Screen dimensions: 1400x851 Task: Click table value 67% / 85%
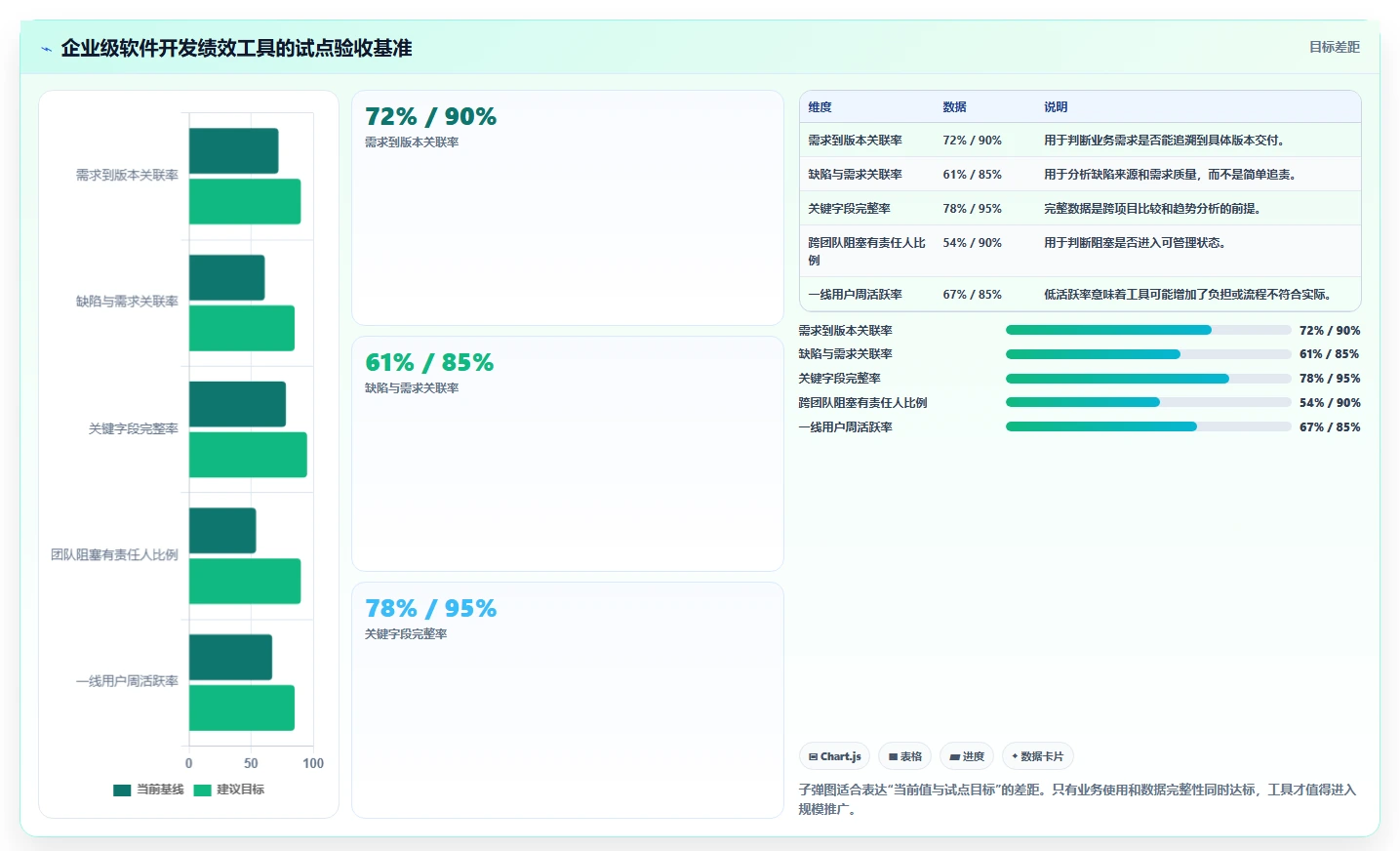[x=972, y=295]
